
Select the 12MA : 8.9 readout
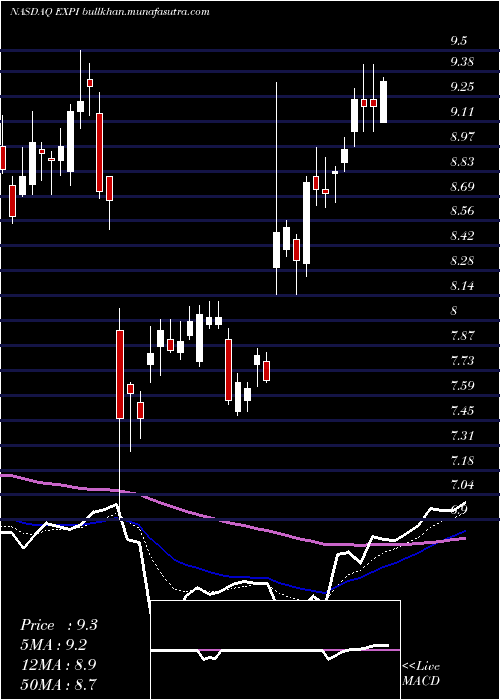click(x=59, y=664)
